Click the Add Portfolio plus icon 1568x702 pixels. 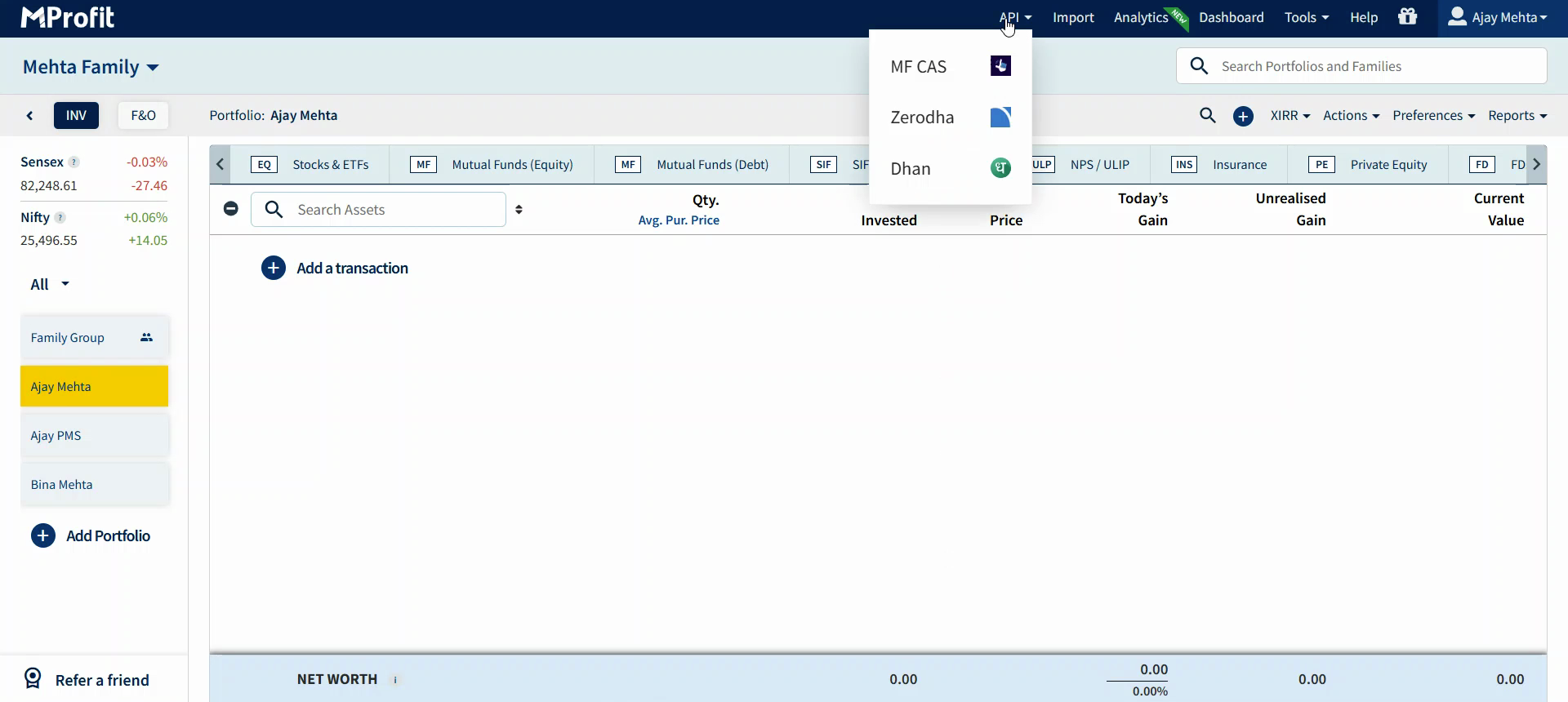coord(43,535)
